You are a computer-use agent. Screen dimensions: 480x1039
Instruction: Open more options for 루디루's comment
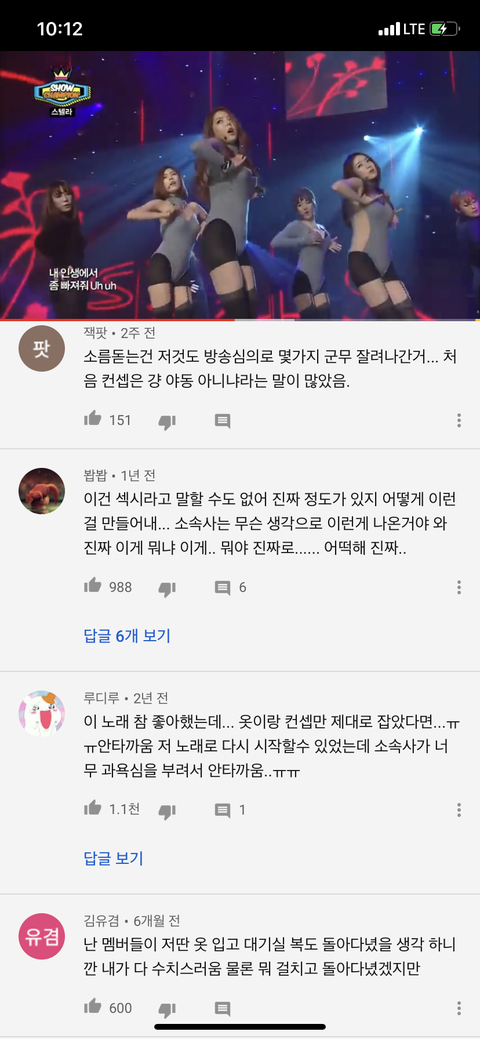coord(459,810)
